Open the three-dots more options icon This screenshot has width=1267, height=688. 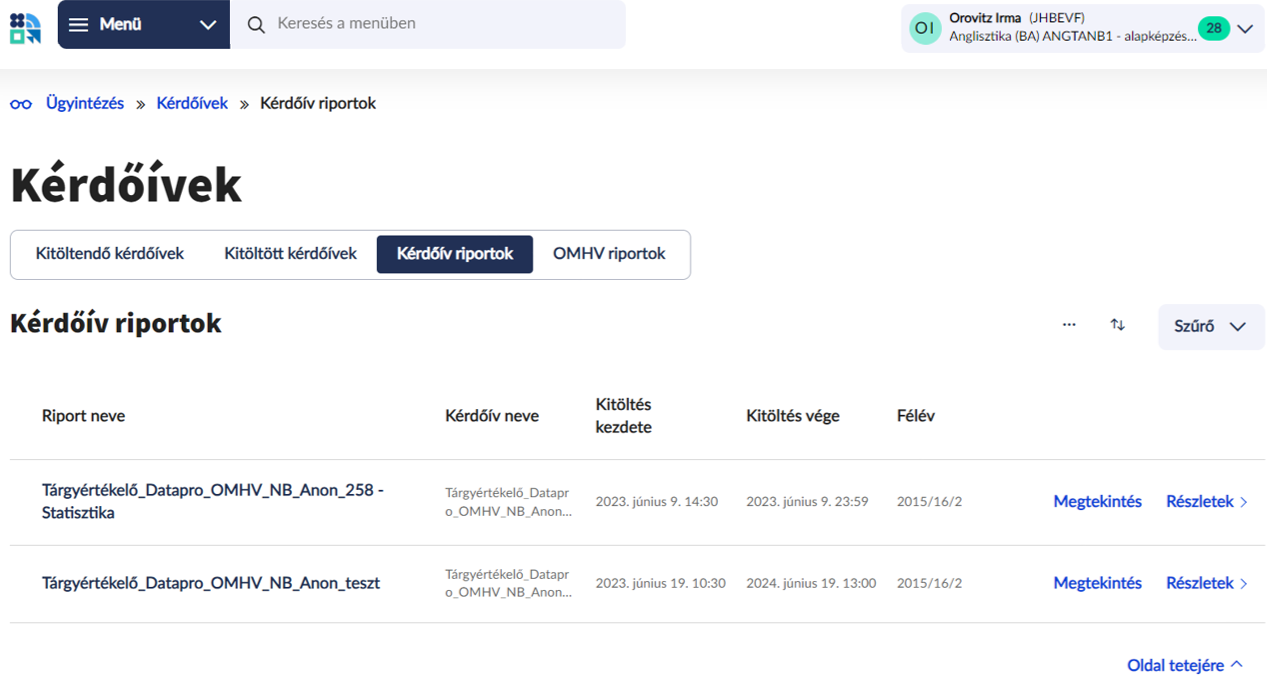(1069, 325)
